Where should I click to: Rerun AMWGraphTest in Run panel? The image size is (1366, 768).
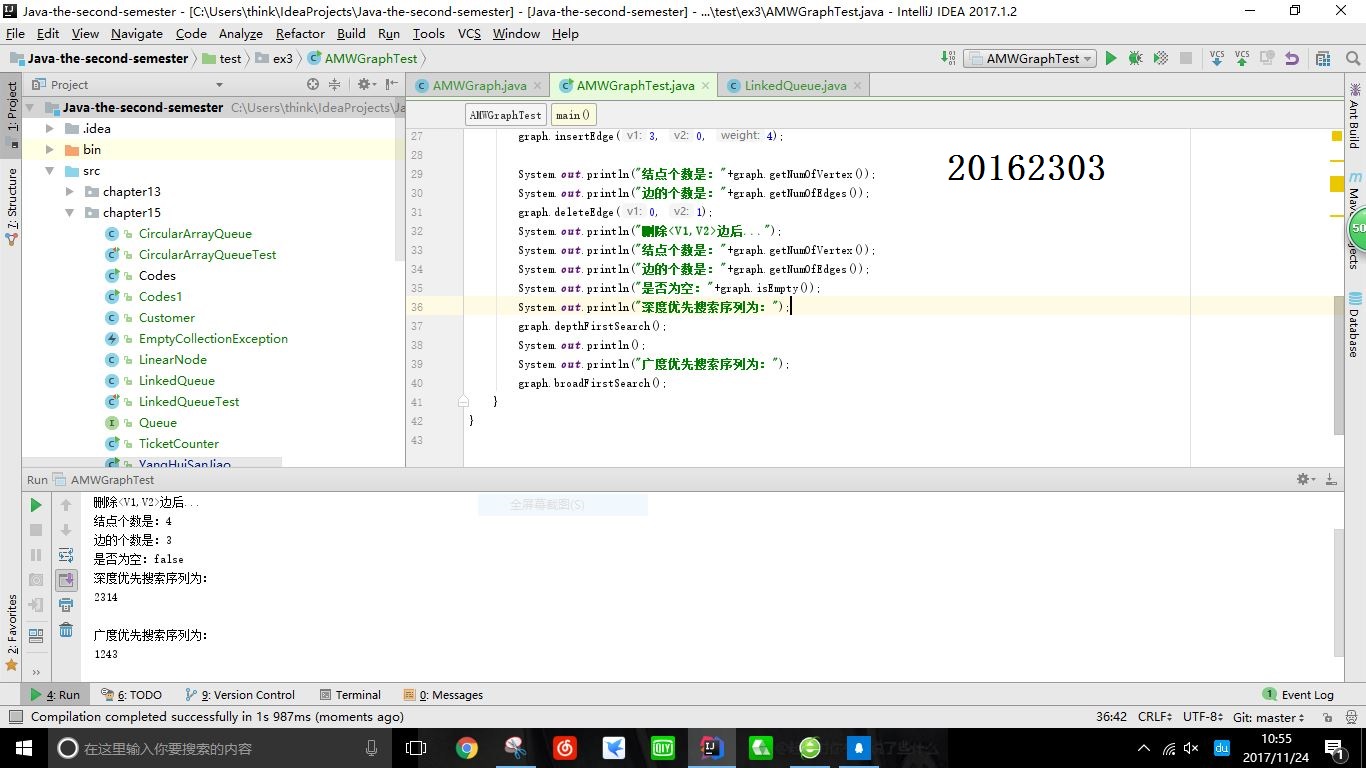[x=36, y=505]
